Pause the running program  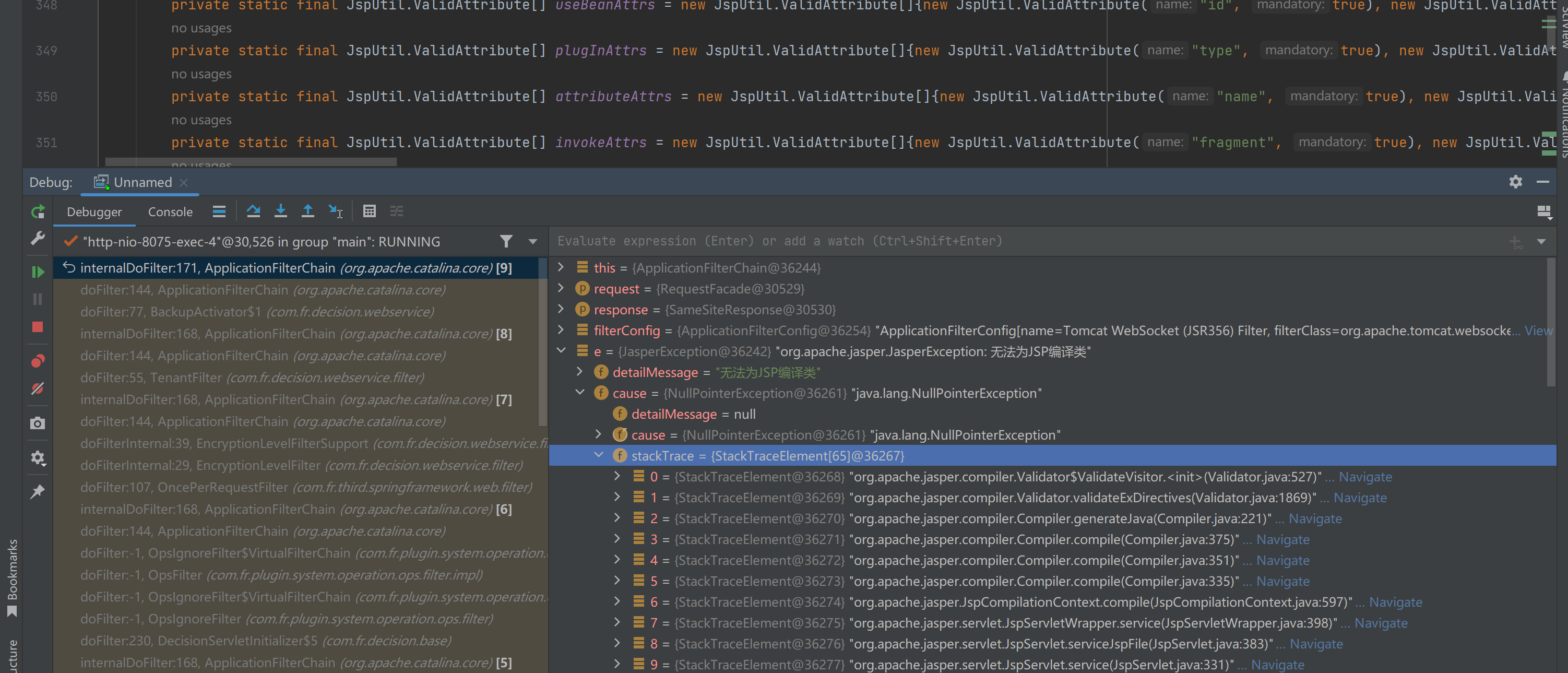[x=38, y=299]
